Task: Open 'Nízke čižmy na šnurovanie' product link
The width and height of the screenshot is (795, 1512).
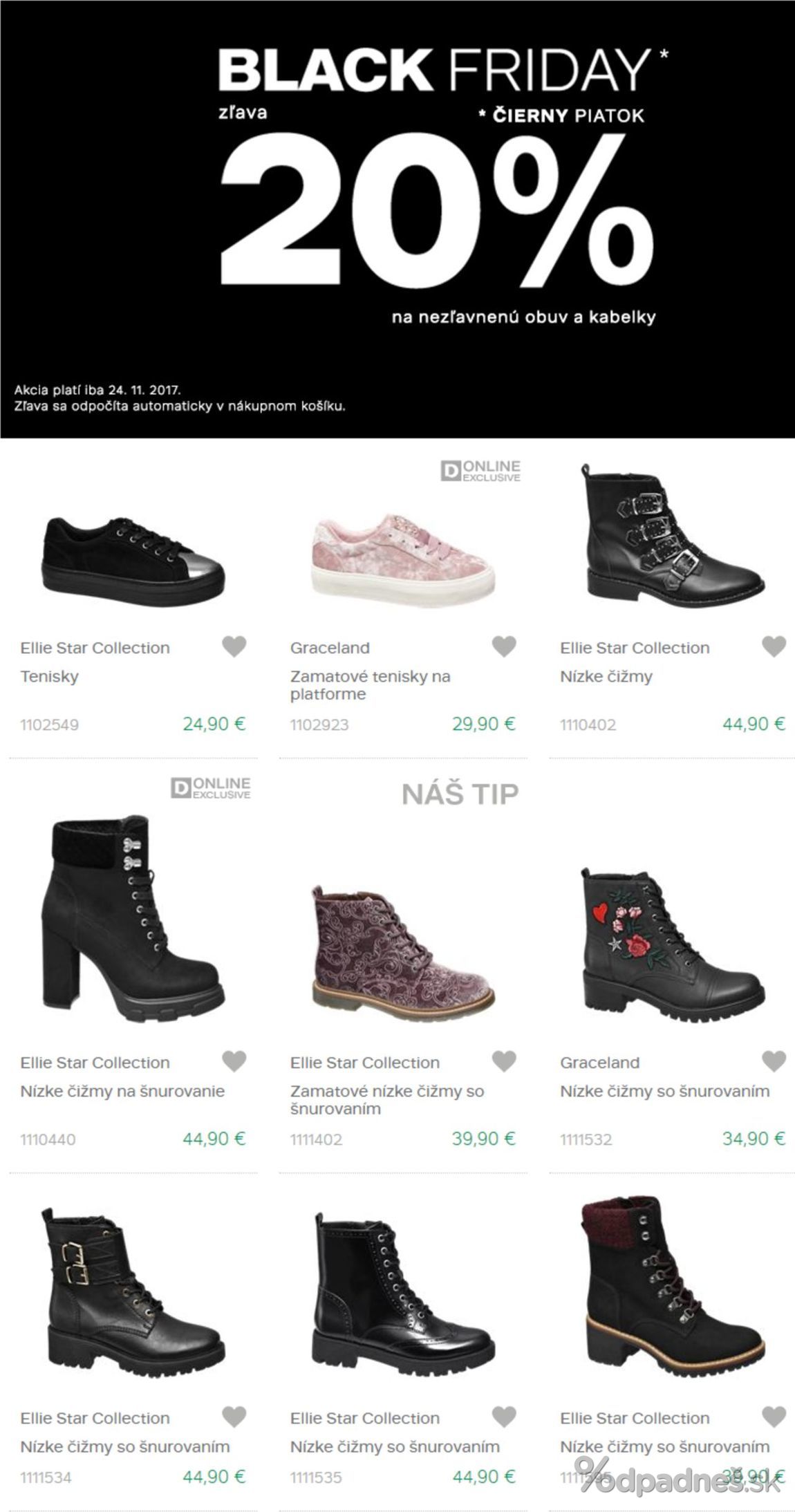Action: [122, 1091]
